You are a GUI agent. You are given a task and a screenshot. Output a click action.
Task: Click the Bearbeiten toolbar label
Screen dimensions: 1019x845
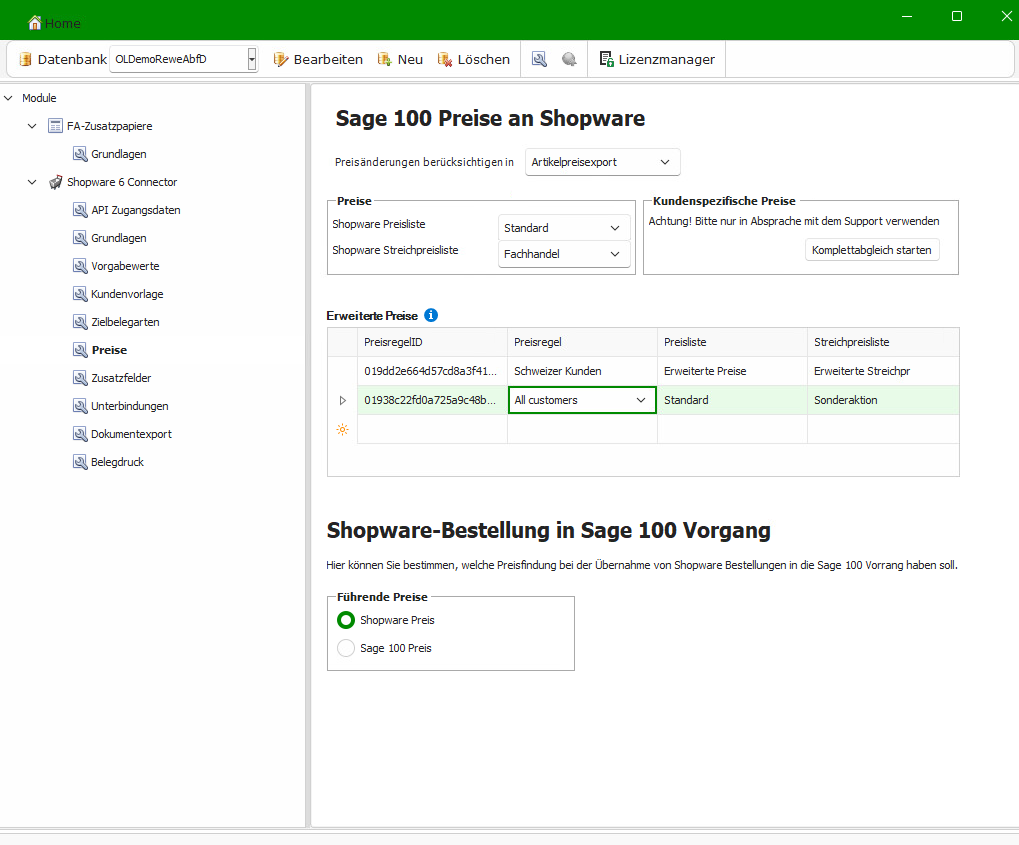tap(328, 59)
